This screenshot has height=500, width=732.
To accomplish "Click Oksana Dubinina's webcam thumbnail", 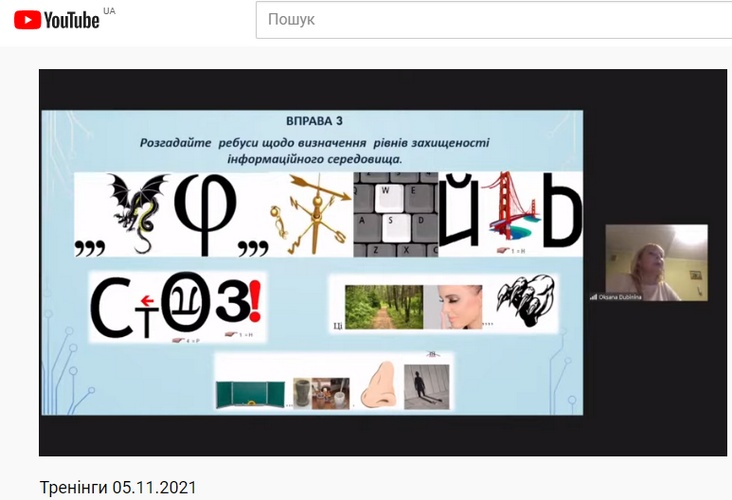I will point(656,262).
